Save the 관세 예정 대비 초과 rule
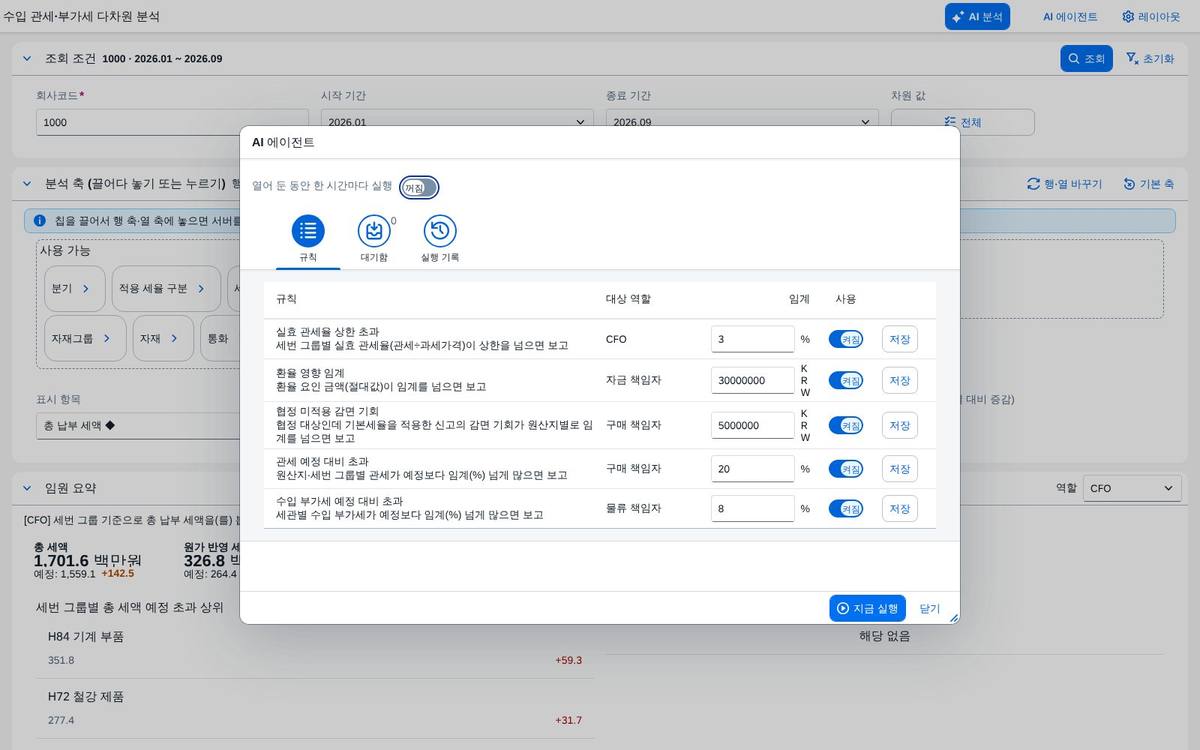 pos(900,468)
